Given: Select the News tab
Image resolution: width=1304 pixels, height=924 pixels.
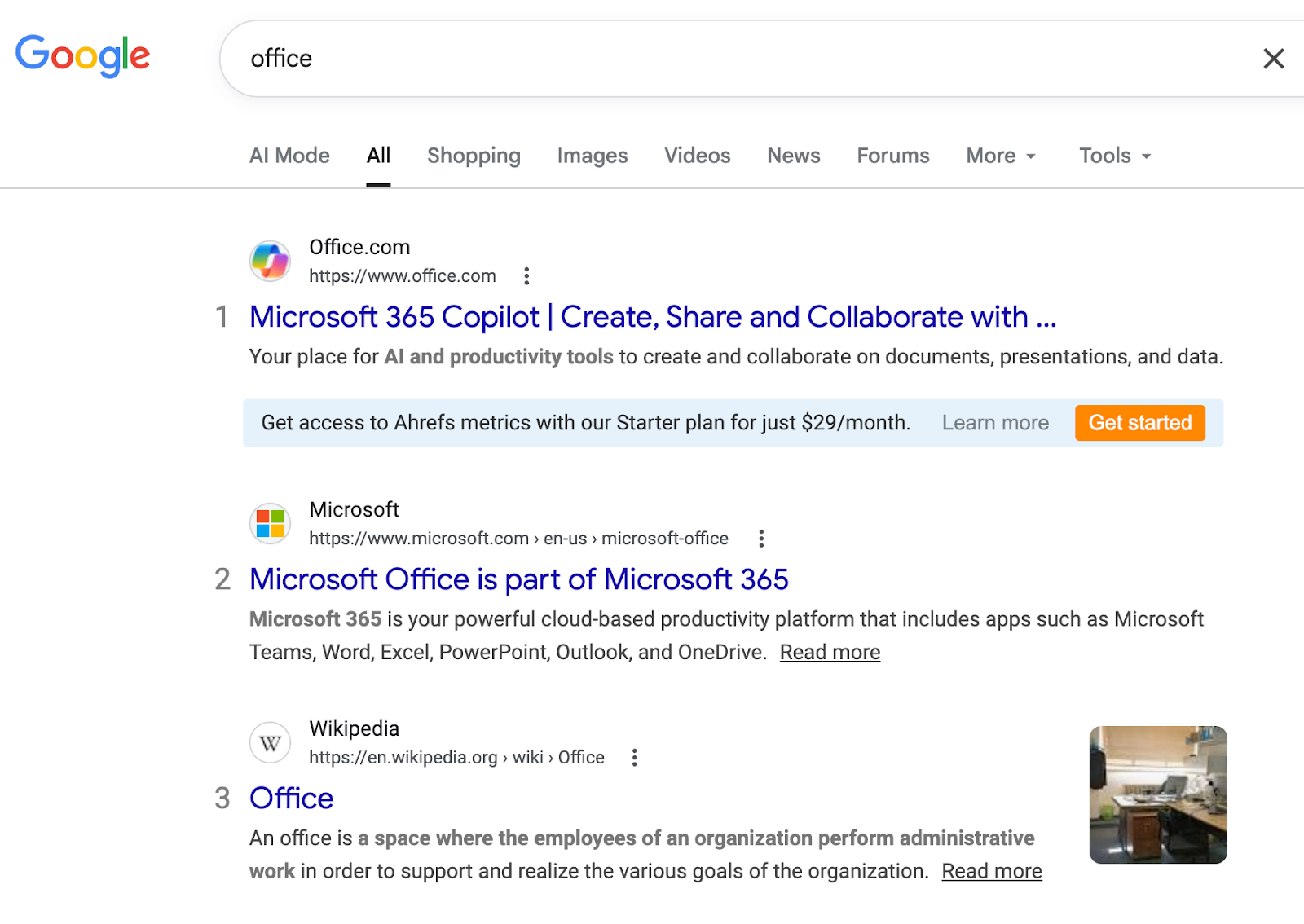Looking at the screenshot, I should click(x=793, y=156).
